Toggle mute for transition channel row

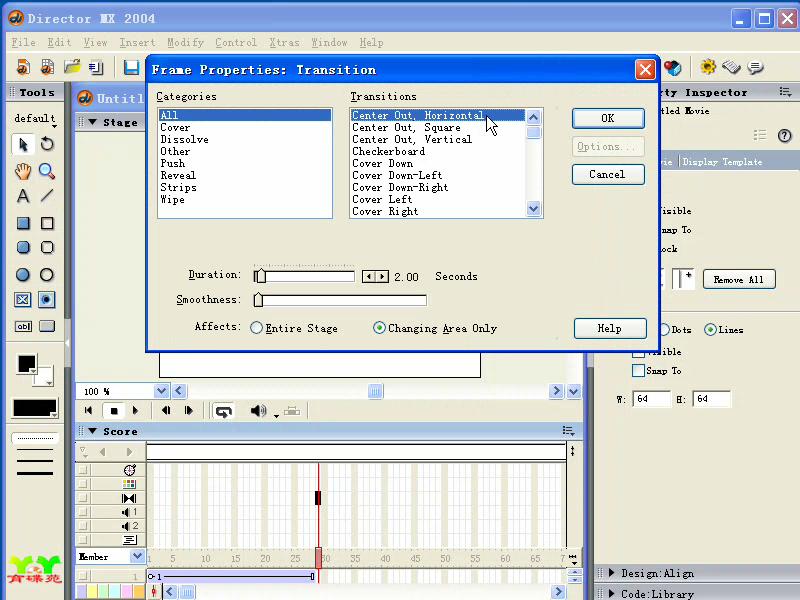(83, 498)
